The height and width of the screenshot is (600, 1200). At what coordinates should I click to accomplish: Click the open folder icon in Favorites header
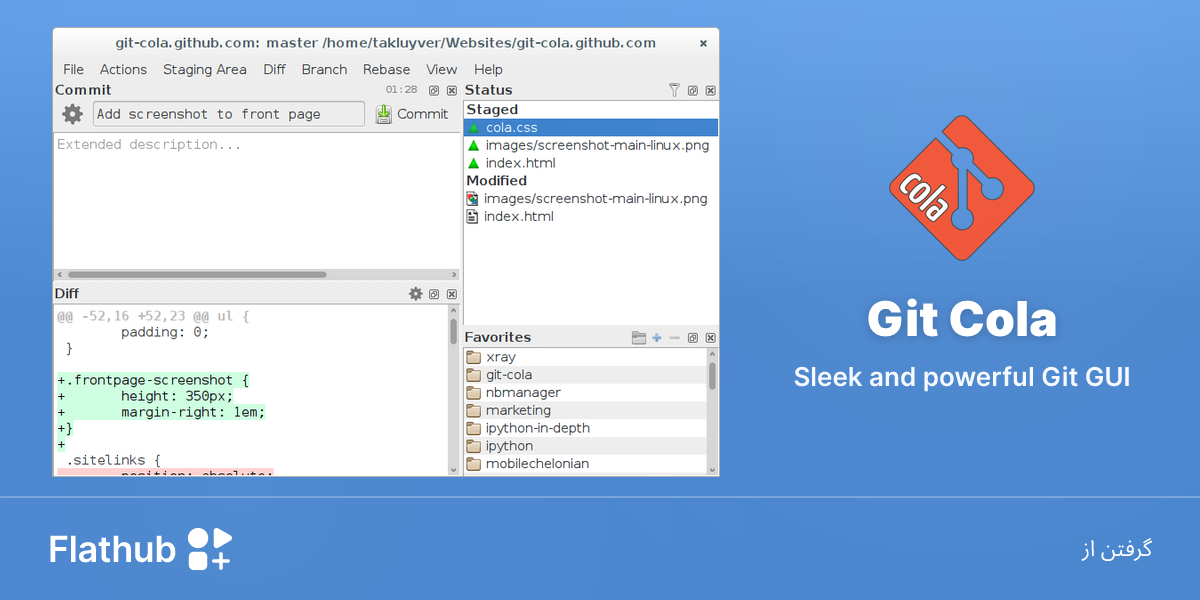639,338
